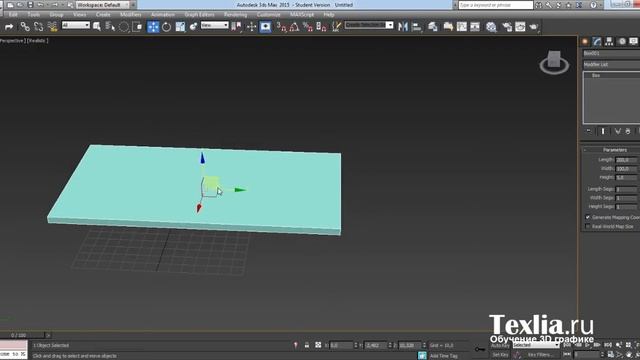The width and height of the screenshot is (640, 360).
Task: Open the Tools menu
Action: coord(33,15)
